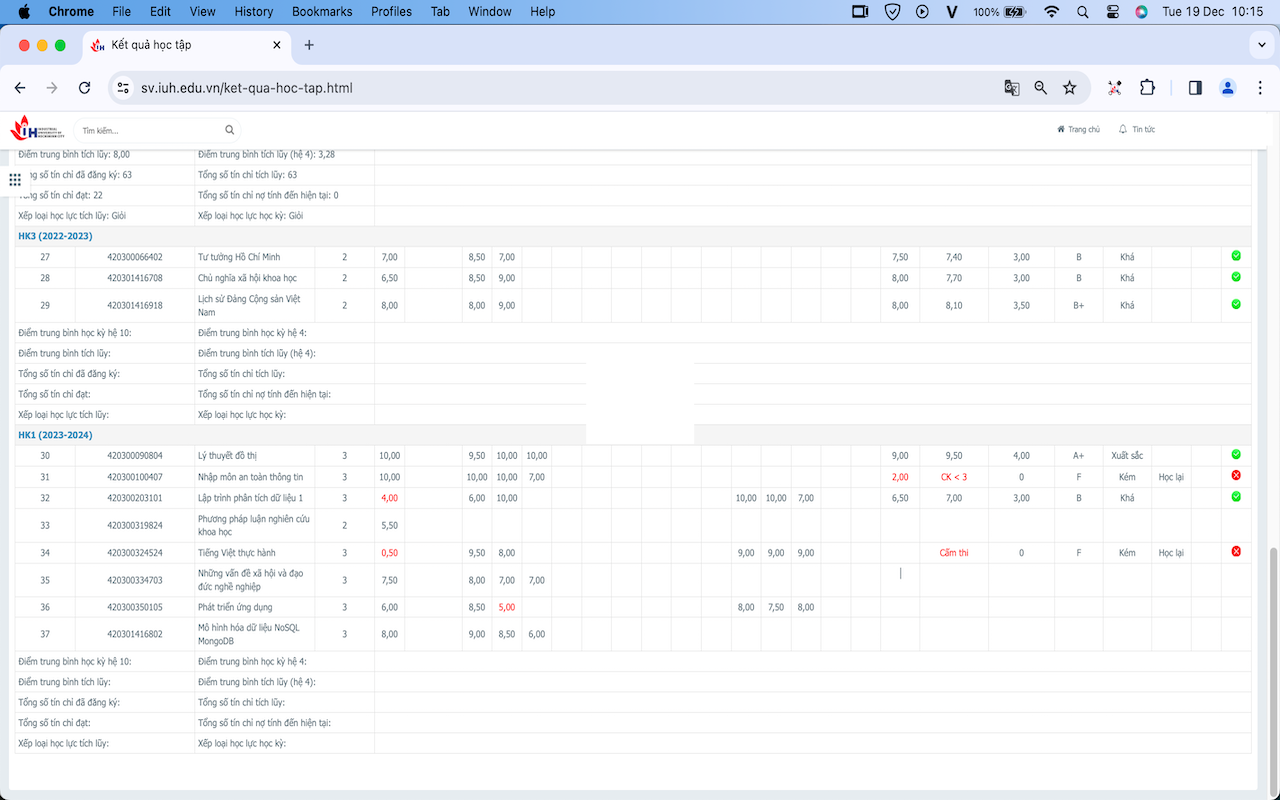This screenshot has width=1280, height=800.
Task: Click the Học lại link for Tiếng Việt thực hành
Action: (x=1170, y=550)
